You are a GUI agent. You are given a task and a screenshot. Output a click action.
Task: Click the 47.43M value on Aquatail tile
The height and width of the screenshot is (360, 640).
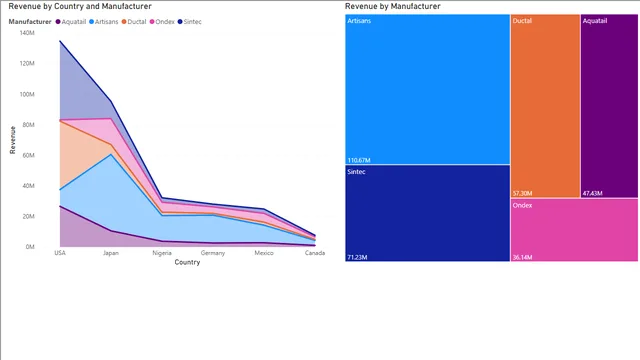click(593, 193)
